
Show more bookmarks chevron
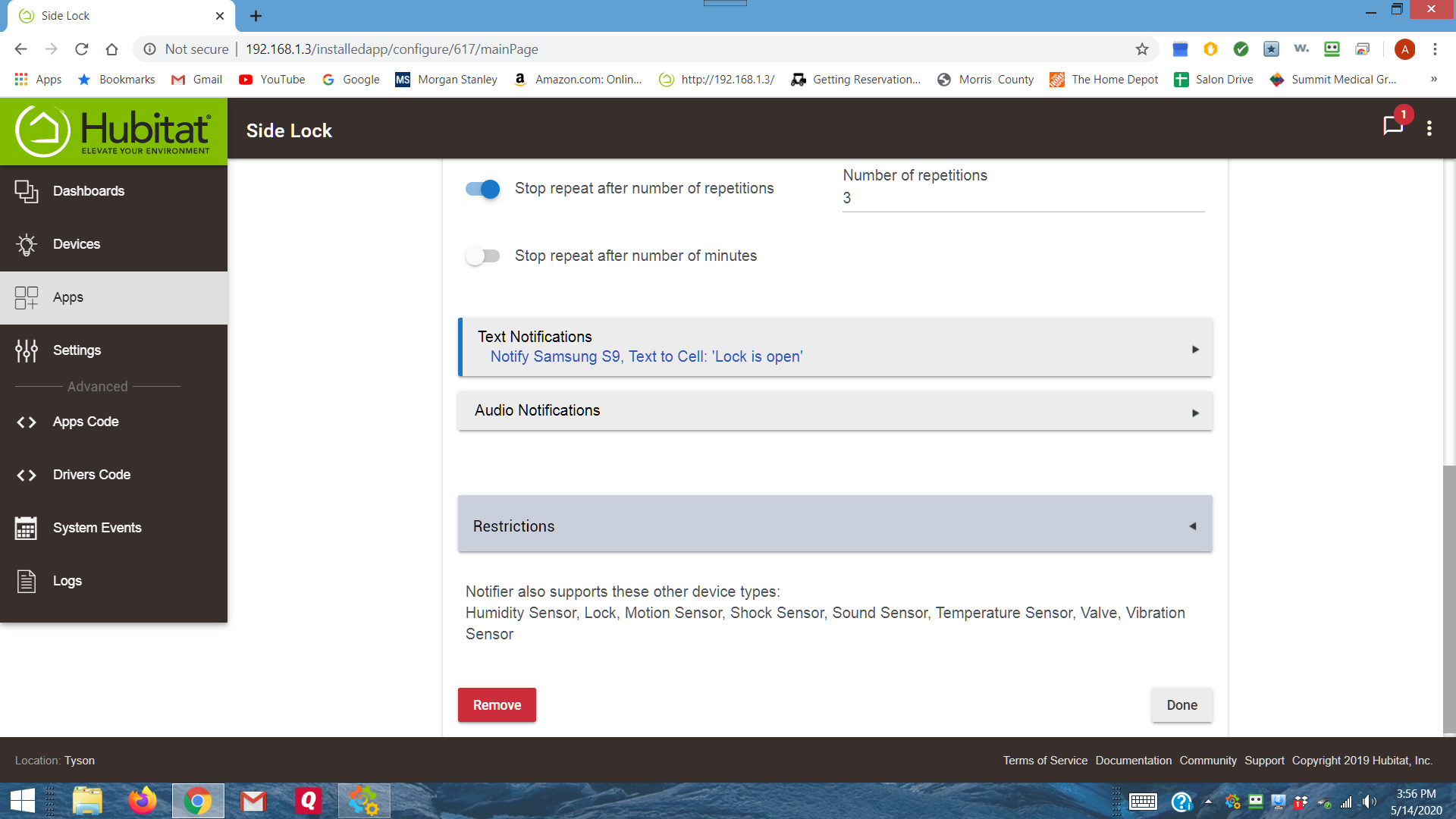pos(1434,79)
